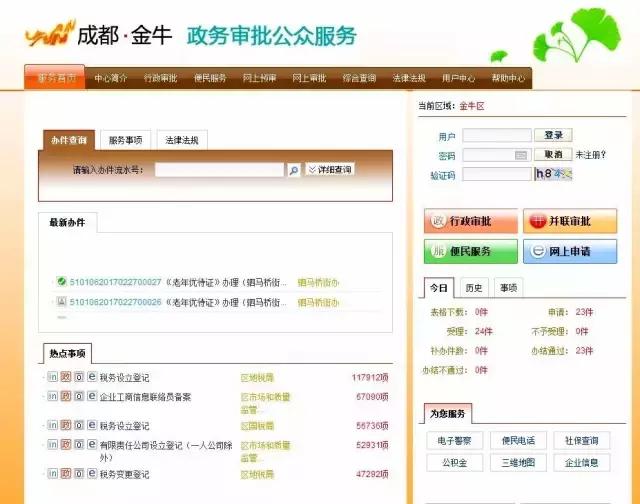The width and height of the screenshot is (640, 504).
Task: Open the 三维地图 service link
Action: coord(518,462)
